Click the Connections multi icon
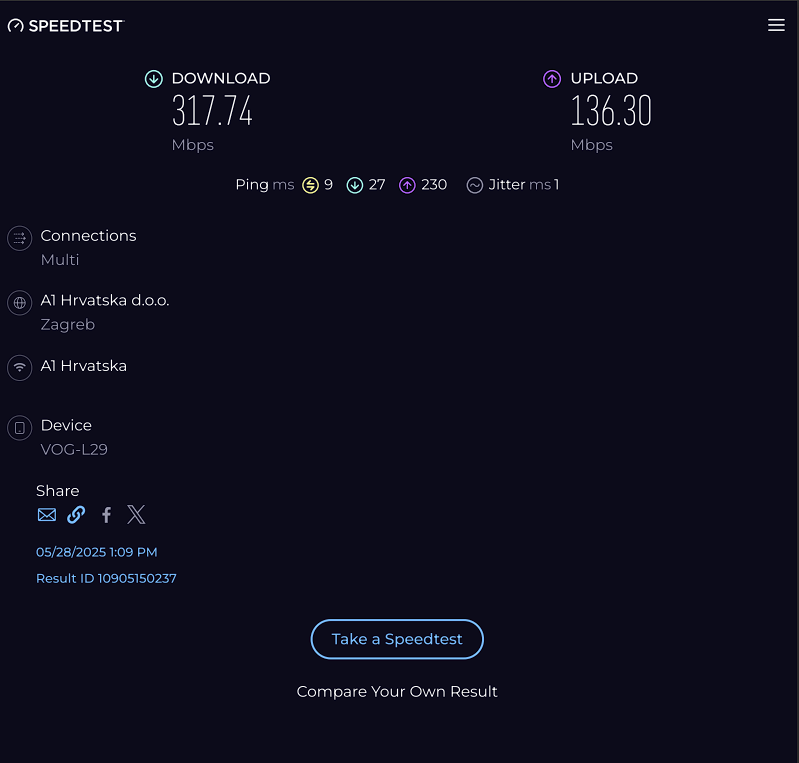 pos(19,238)
